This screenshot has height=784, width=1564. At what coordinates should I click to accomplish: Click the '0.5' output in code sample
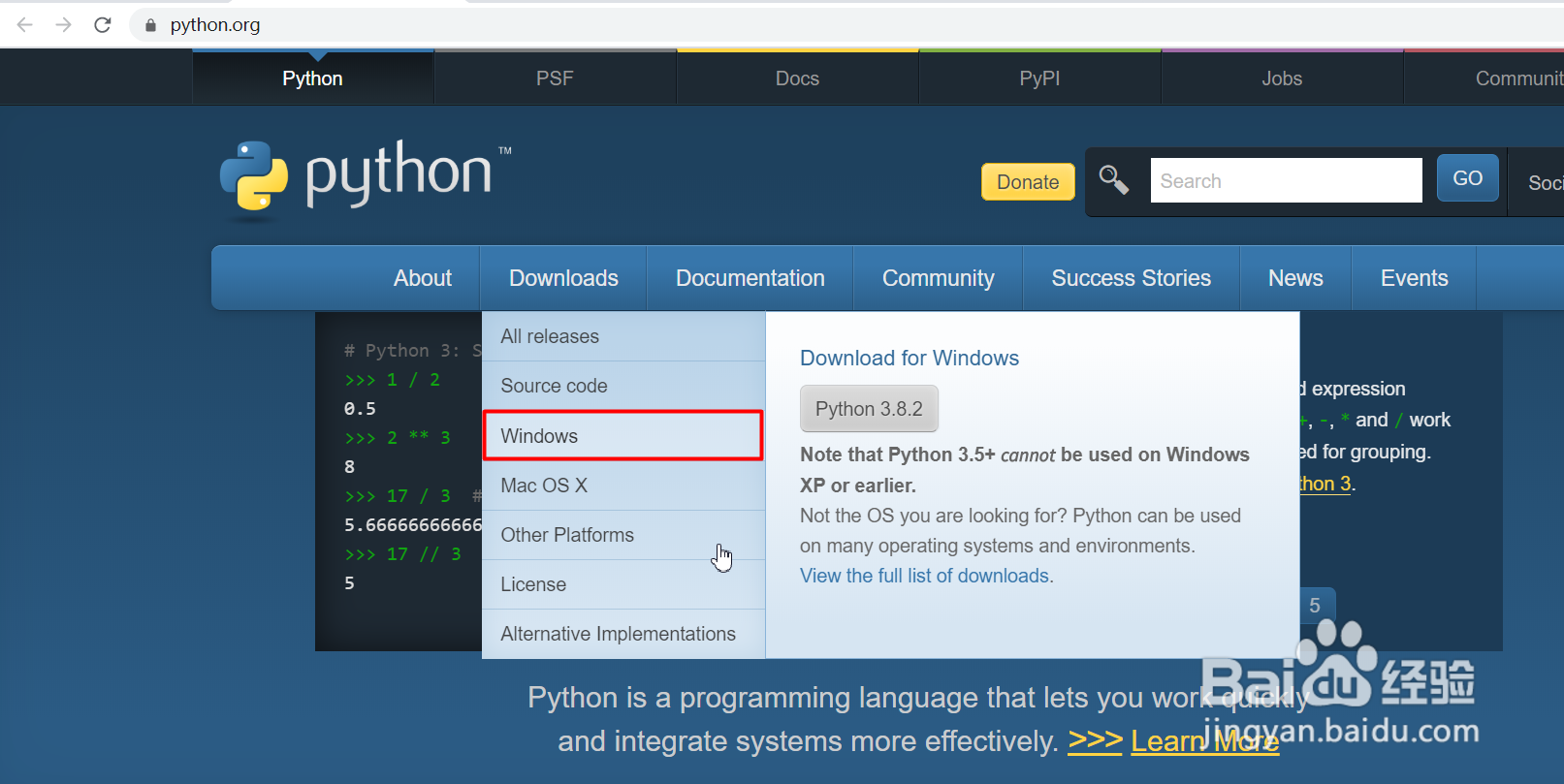(x=360, y=409)
